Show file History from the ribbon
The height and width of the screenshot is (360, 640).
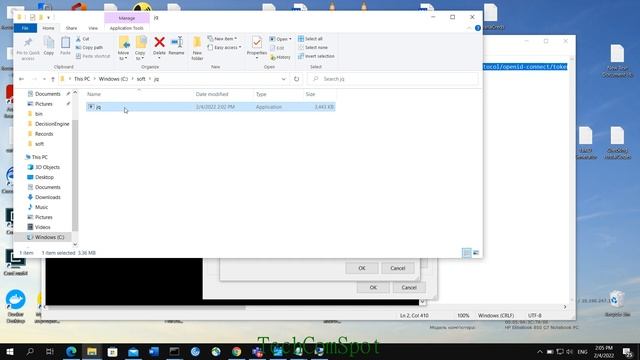pyautogui.click(x=280, y=57)
